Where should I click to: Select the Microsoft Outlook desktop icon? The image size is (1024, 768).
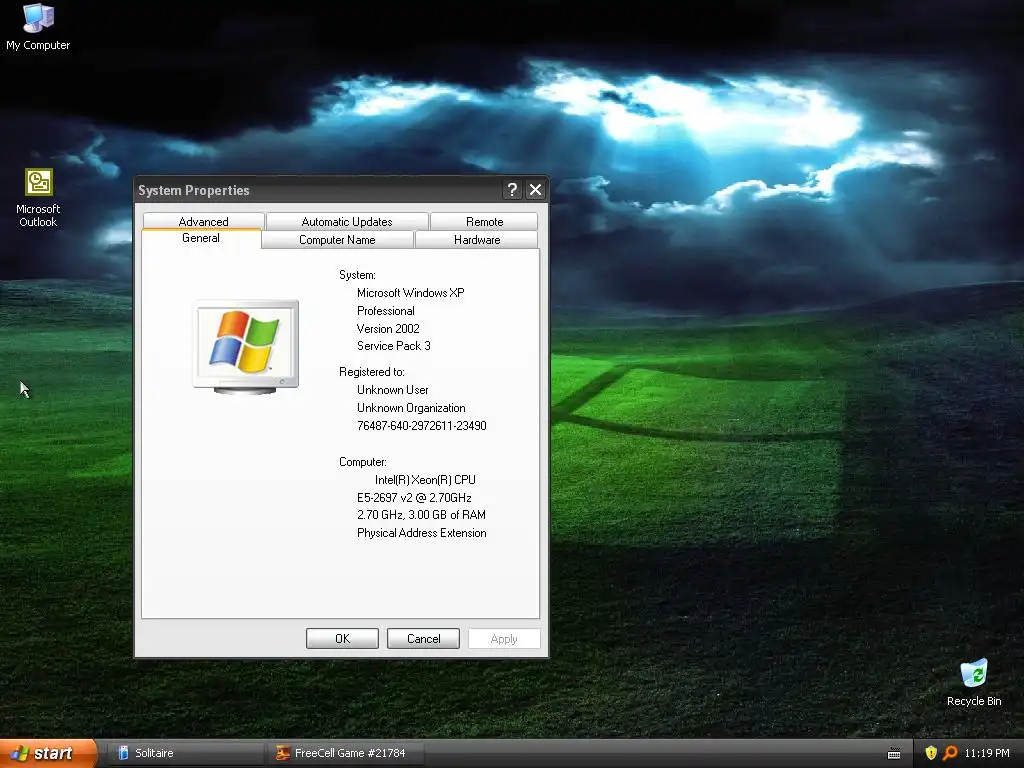pyautogui.click(x=38, y=197)
